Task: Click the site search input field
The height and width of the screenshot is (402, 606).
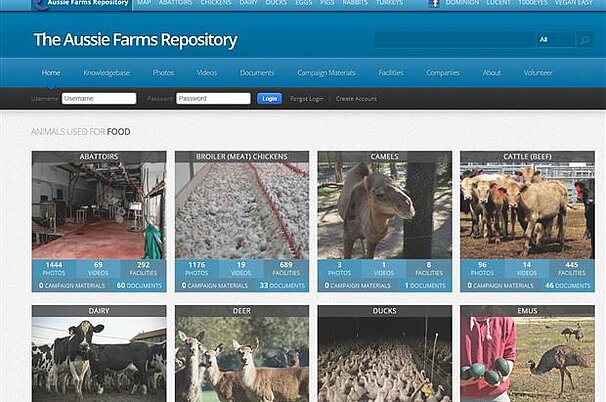Action: click(x=452, y=40)
